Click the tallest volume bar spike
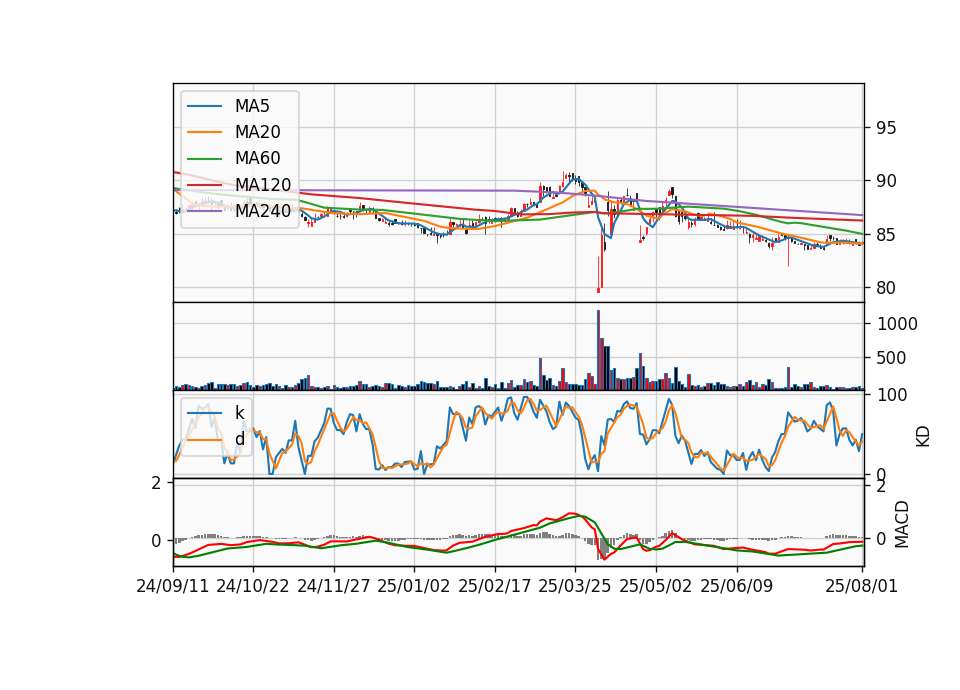This screenshot has height=690, width=960. pos(598,350)
